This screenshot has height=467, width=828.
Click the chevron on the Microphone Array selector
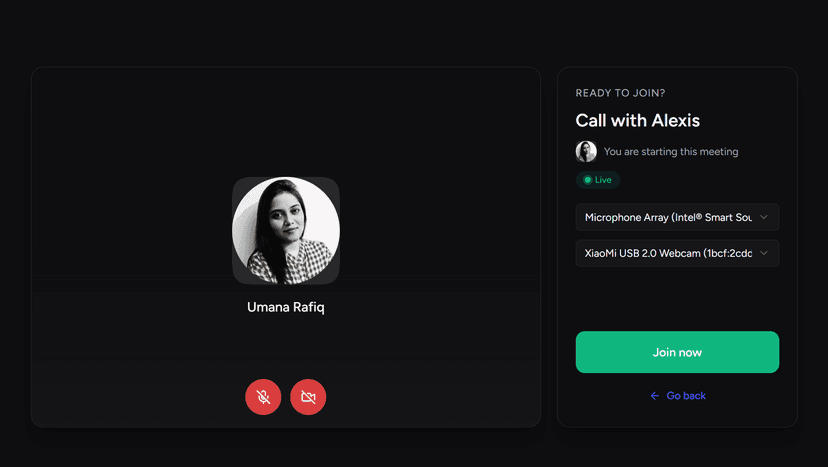click(764, 217)
